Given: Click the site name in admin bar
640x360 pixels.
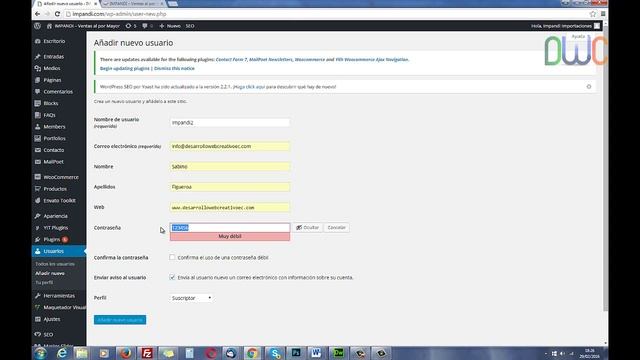Looking at the screenshot, I should point(83,26).
